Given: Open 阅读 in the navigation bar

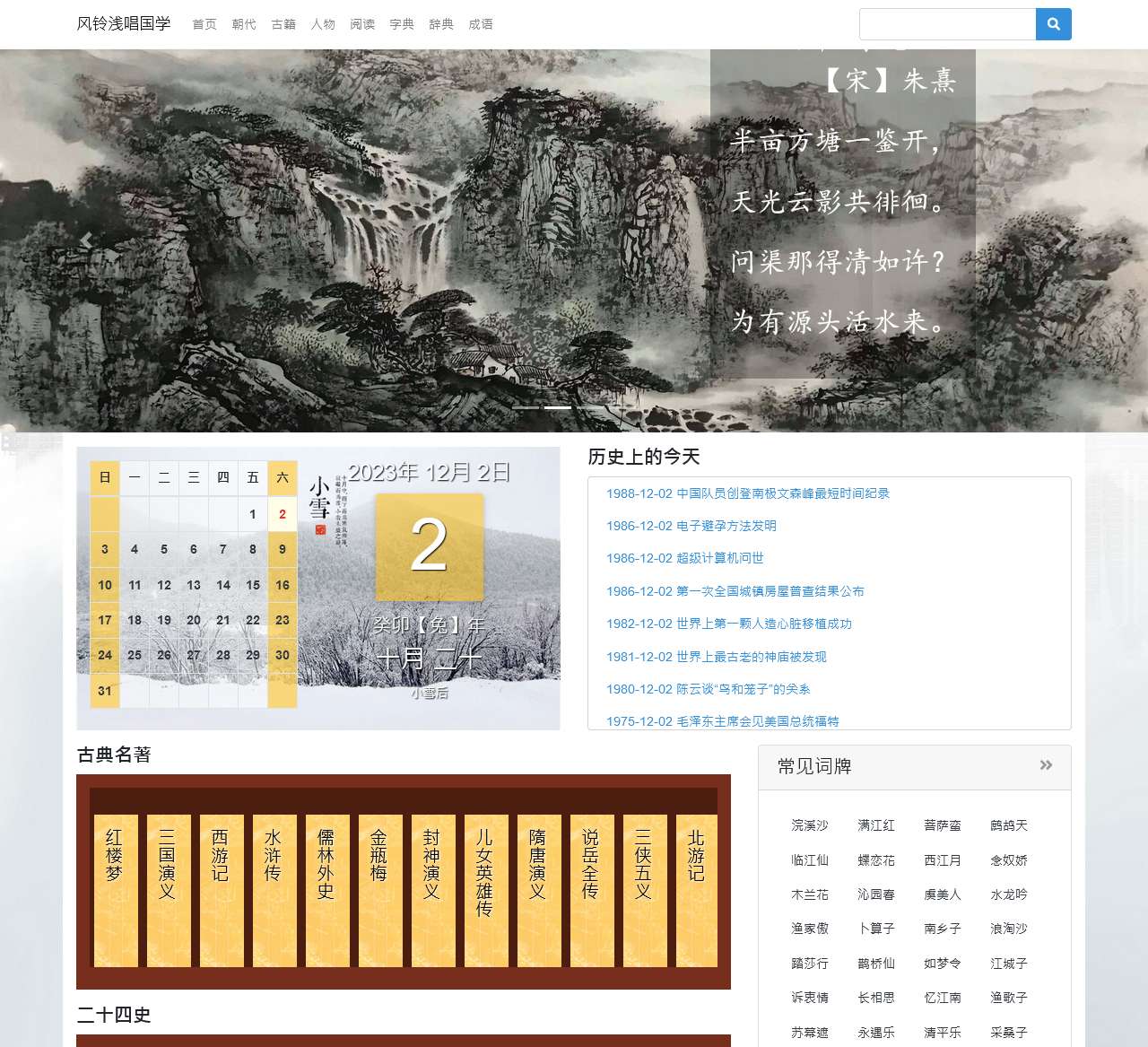Looking at the screenshot, I should [362, 24].
